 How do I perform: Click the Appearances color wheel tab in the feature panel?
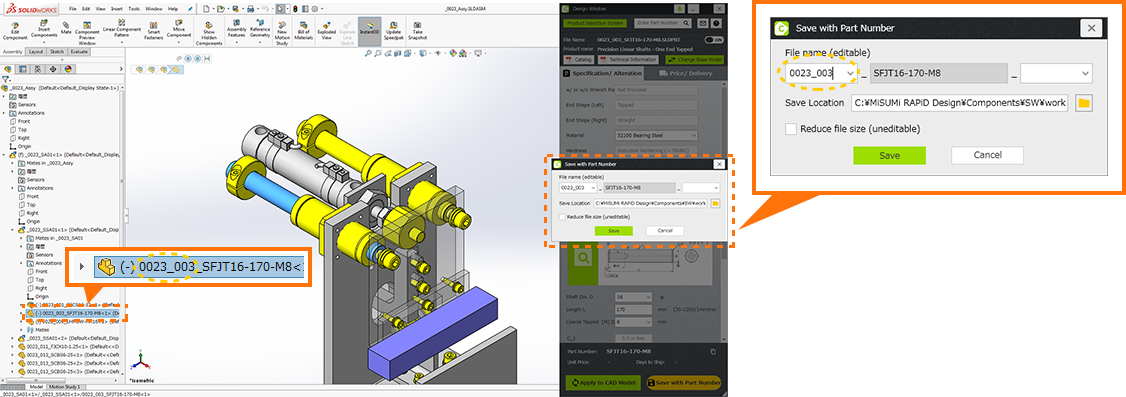coord(68,68)
